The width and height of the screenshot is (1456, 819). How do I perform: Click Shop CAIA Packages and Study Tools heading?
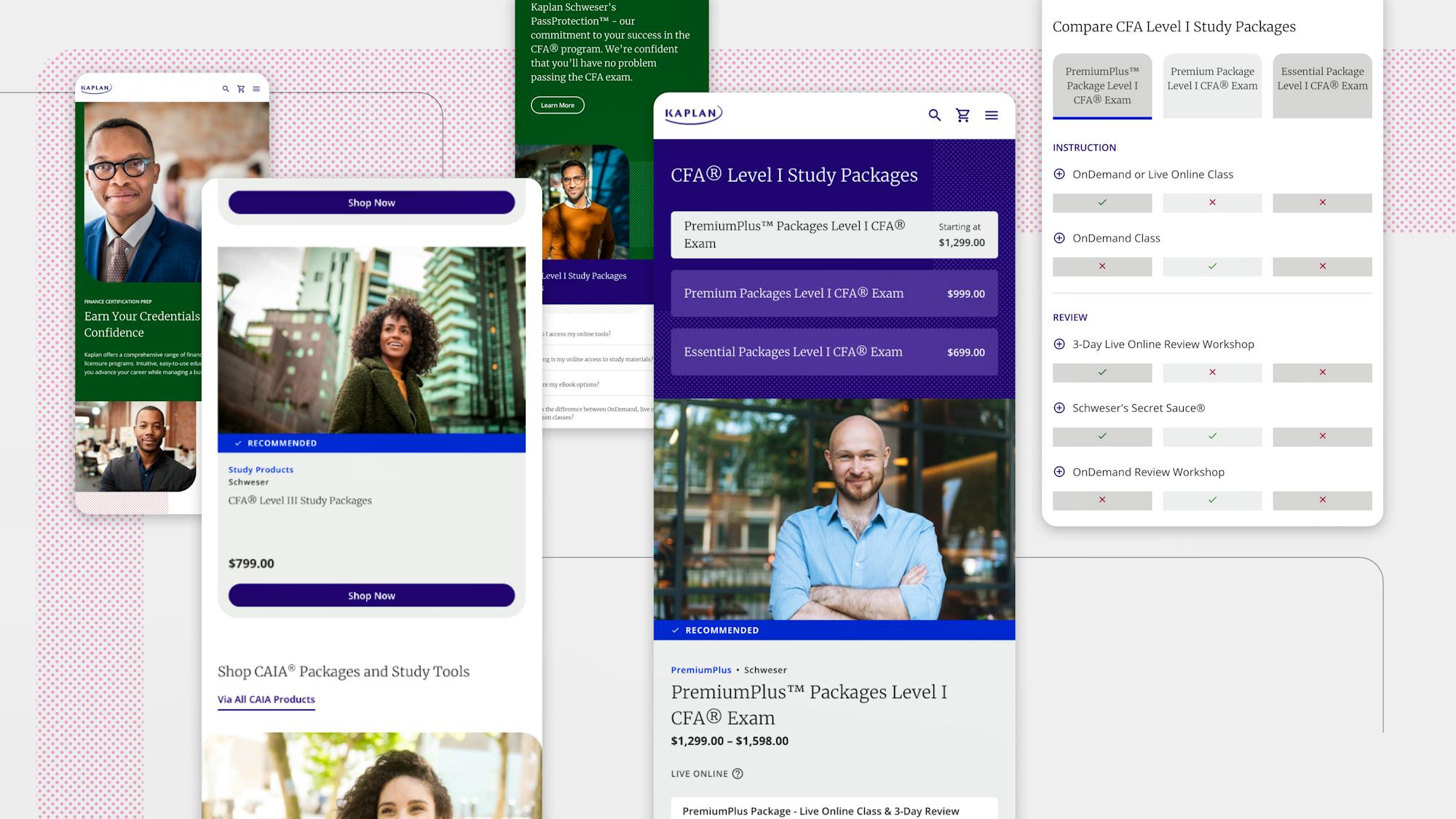[x=344, y=671]
